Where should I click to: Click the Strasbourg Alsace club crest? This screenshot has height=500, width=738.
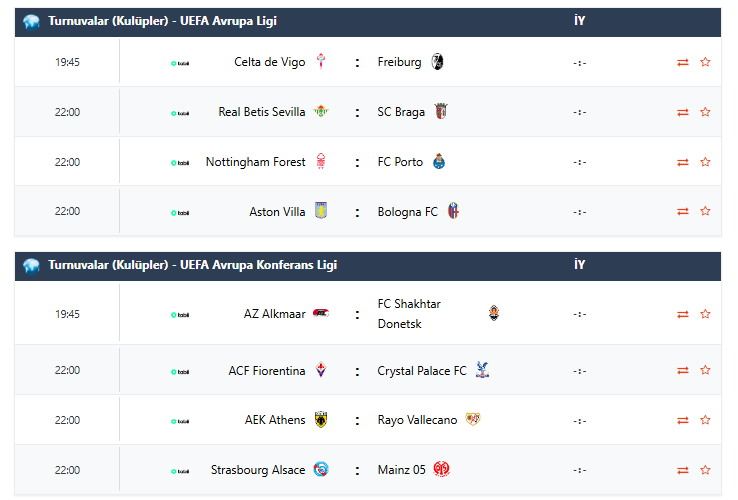coord(321,470)
